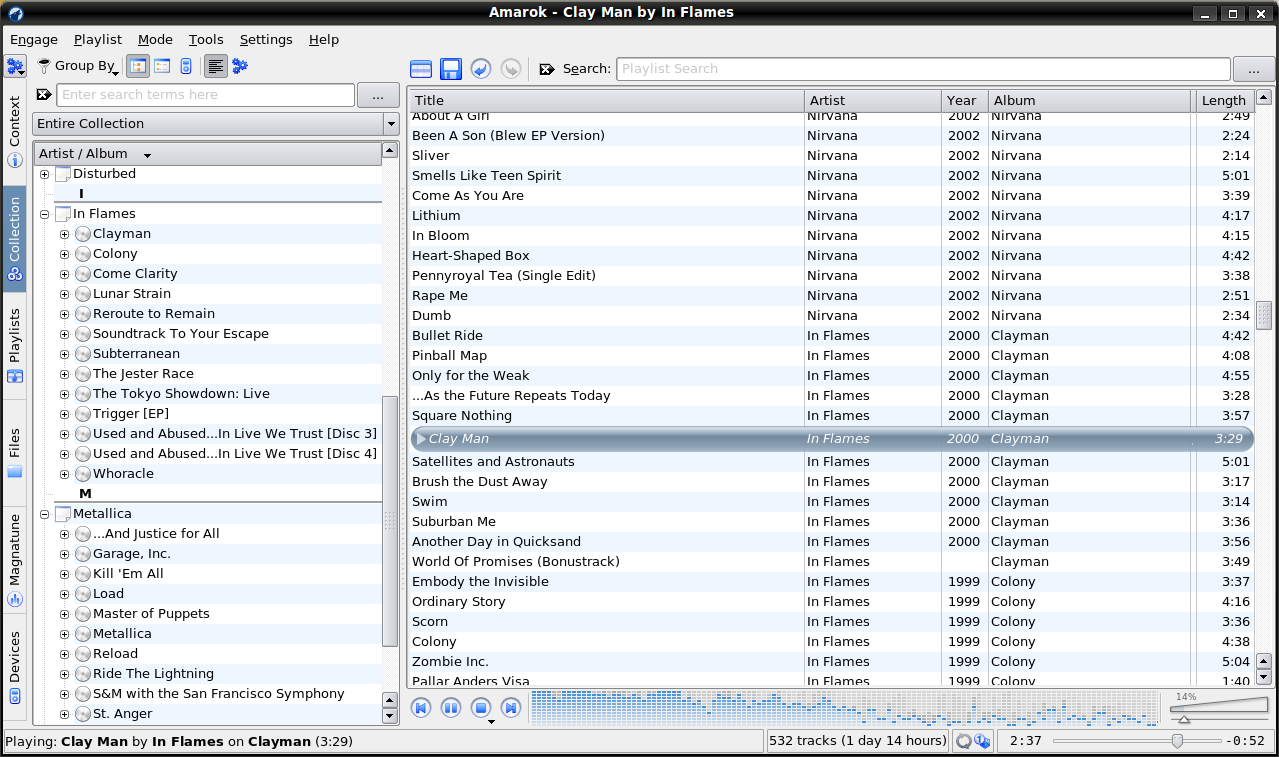This screenshot has height=757, width=1279.
Task: Click the artist icon beside In Flames
Action: (63, 214)
